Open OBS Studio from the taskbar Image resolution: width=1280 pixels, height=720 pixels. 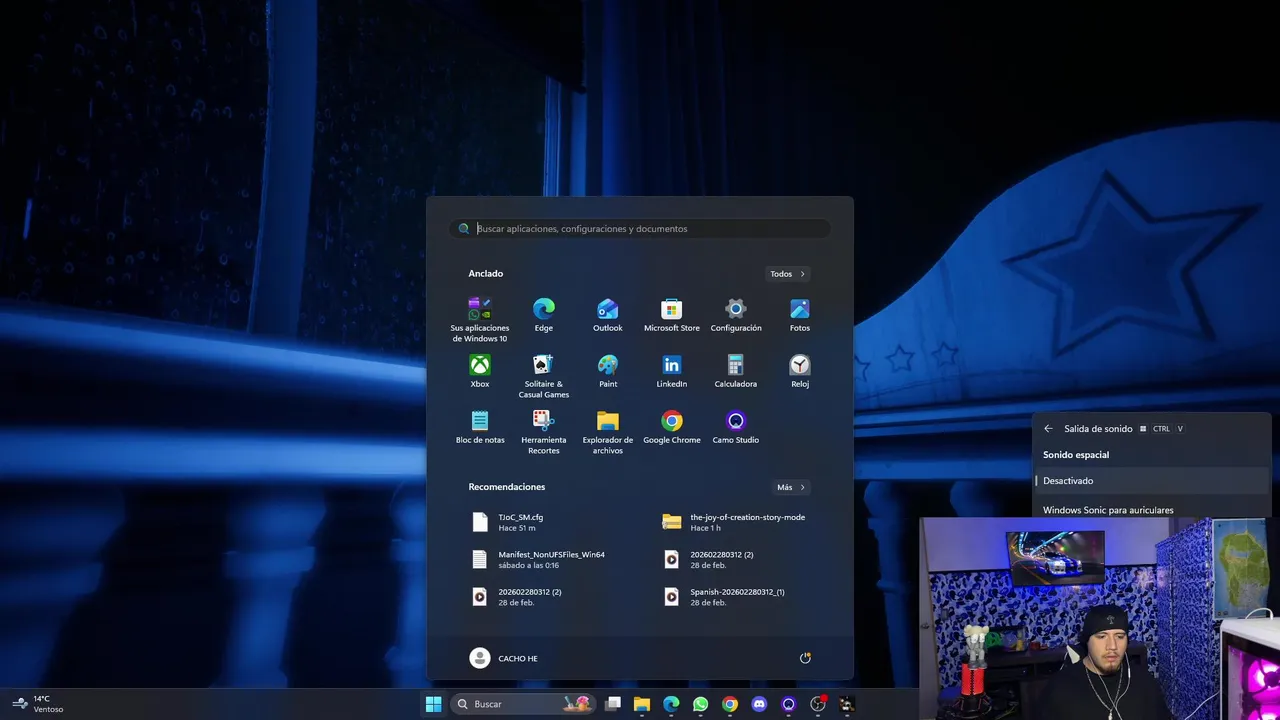818,704
